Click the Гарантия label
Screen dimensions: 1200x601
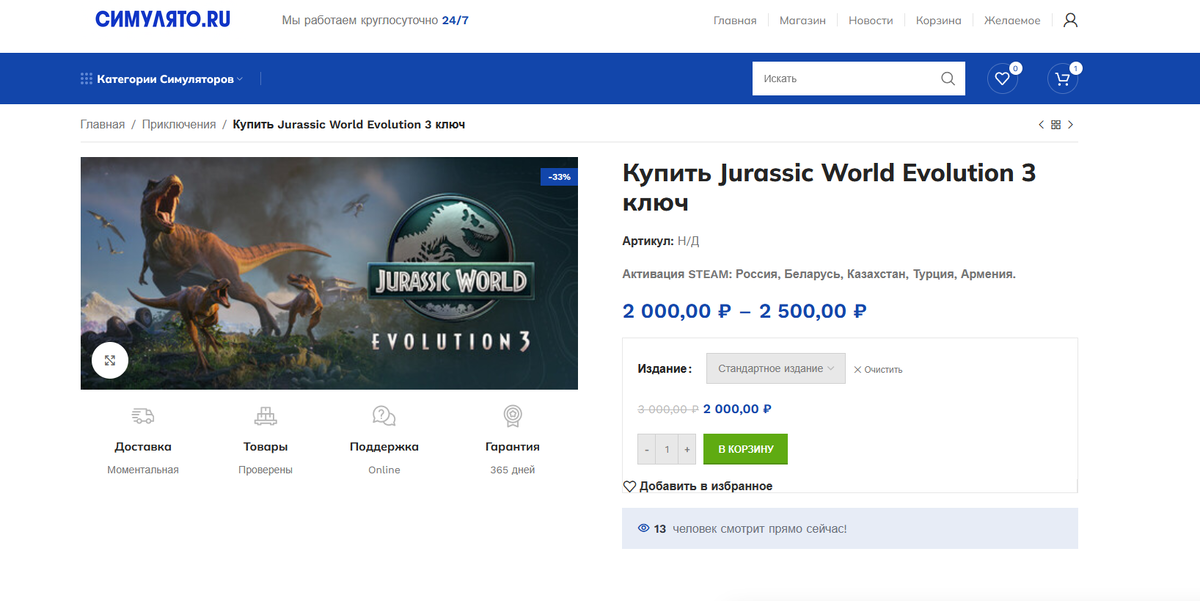[x=512, y=447]
